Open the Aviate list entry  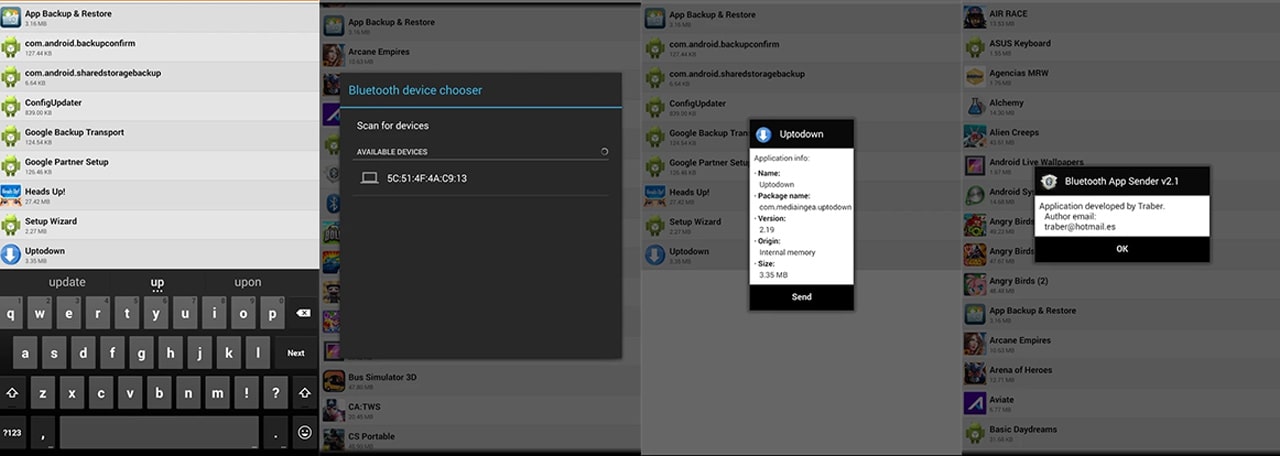tap(1121, 403)
